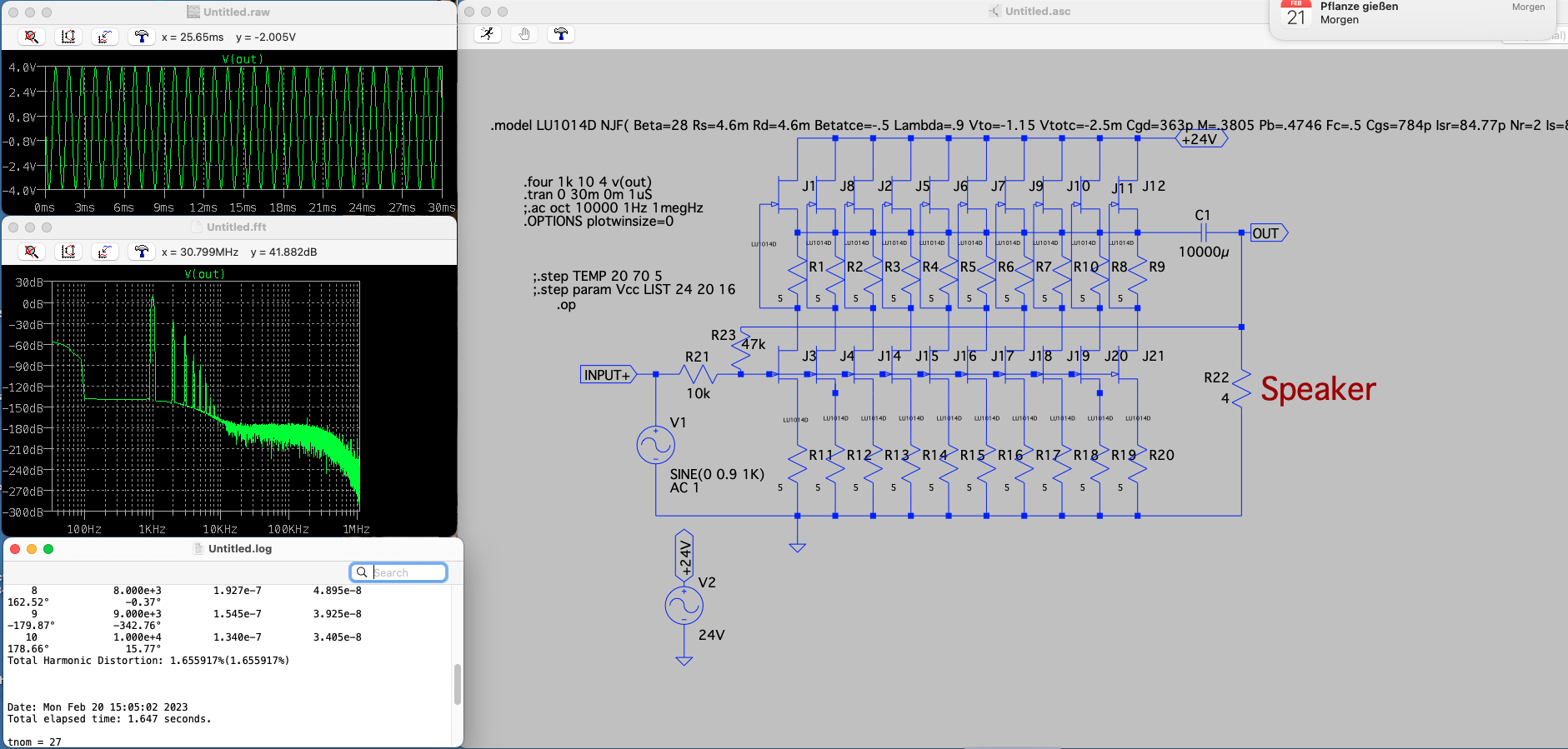Click the Total elapsed time line
The width and height of the screenshot is (1568, 749).
109,719
